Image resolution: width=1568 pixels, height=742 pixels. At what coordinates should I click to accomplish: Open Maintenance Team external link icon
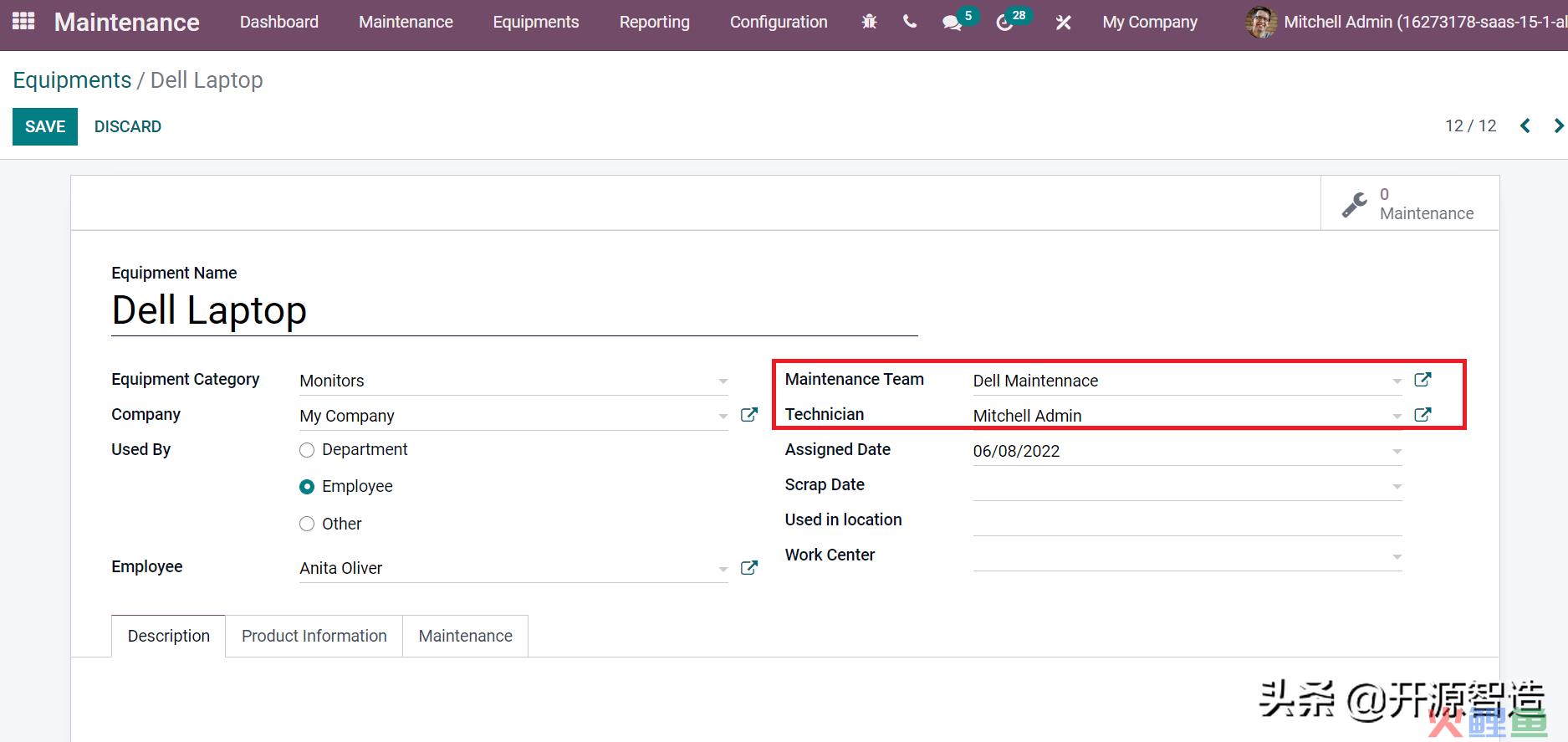pos(1422,379)
